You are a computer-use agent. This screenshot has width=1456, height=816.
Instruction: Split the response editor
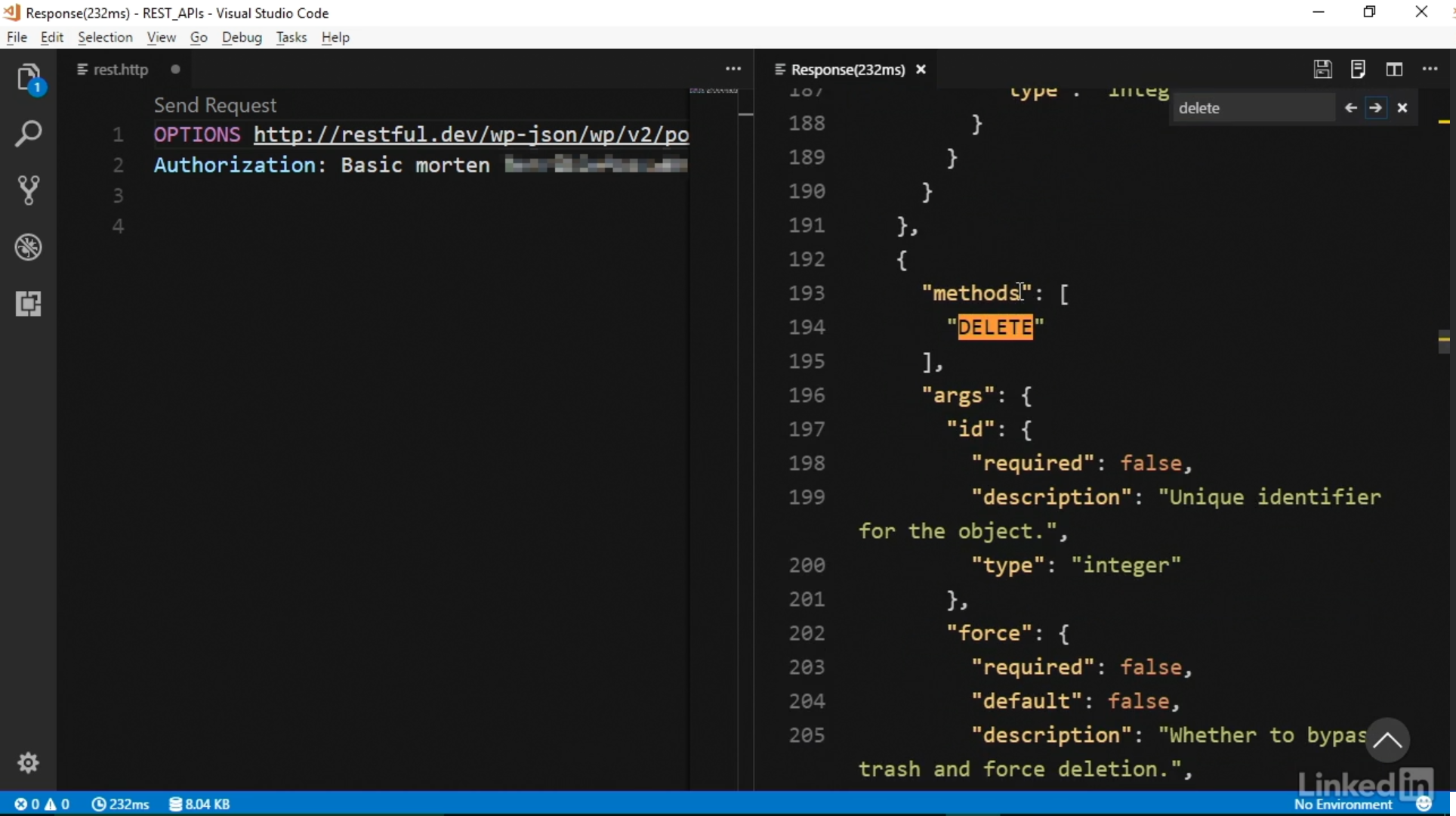pos(1394,69)
